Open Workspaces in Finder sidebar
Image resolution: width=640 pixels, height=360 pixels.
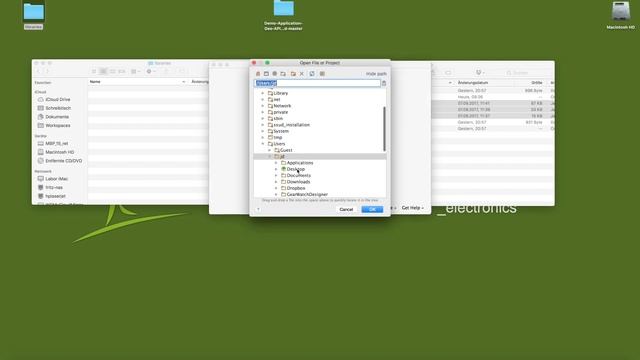pyautogui.click(x=54, y=126)
